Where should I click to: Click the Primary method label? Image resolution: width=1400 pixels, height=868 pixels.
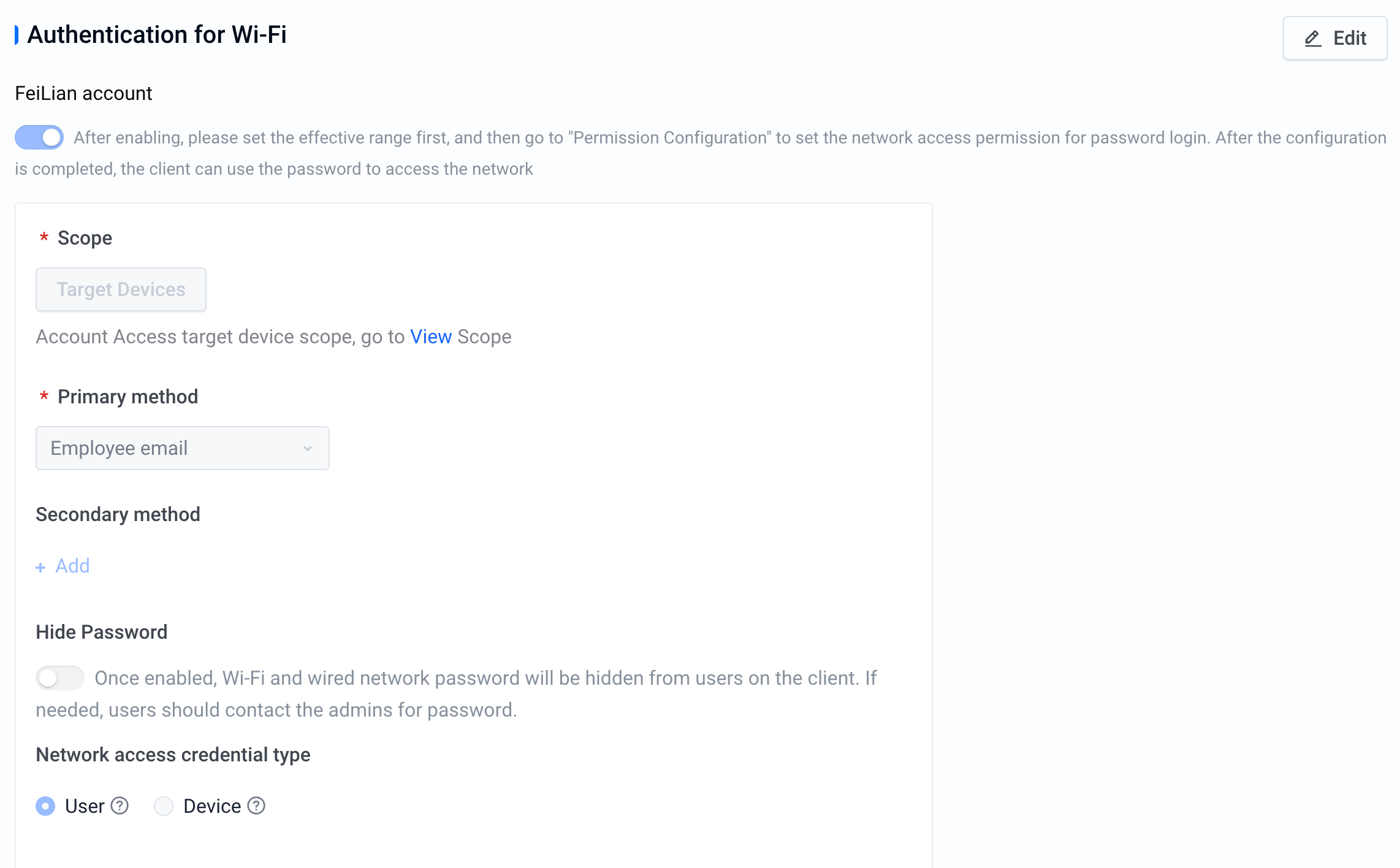point(127,397)
